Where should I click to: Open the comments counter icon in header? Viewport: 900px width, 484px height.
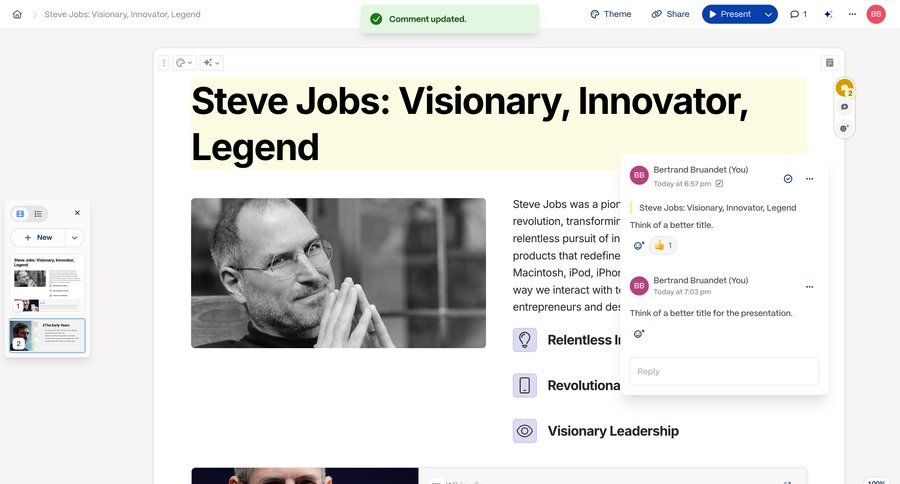click(x=798, y=14)
